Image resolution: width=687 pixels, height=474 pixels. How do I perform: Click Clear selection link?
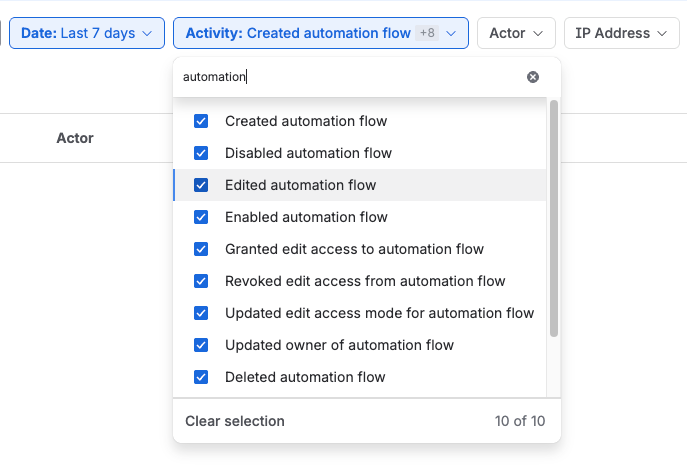(x=235, y=421)
